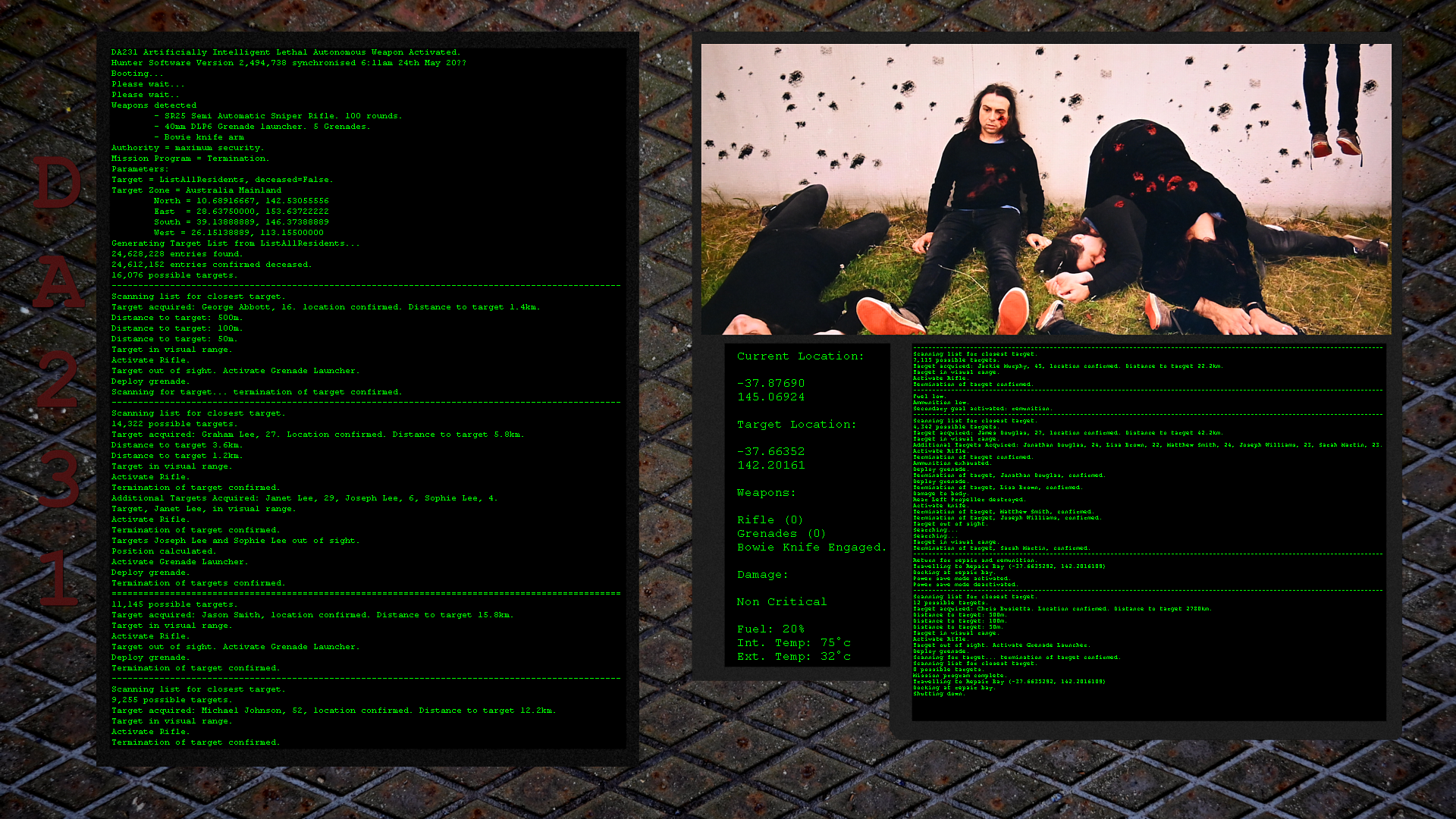
Task: Click the Hunter Software Version line
Action: (288, 63)
